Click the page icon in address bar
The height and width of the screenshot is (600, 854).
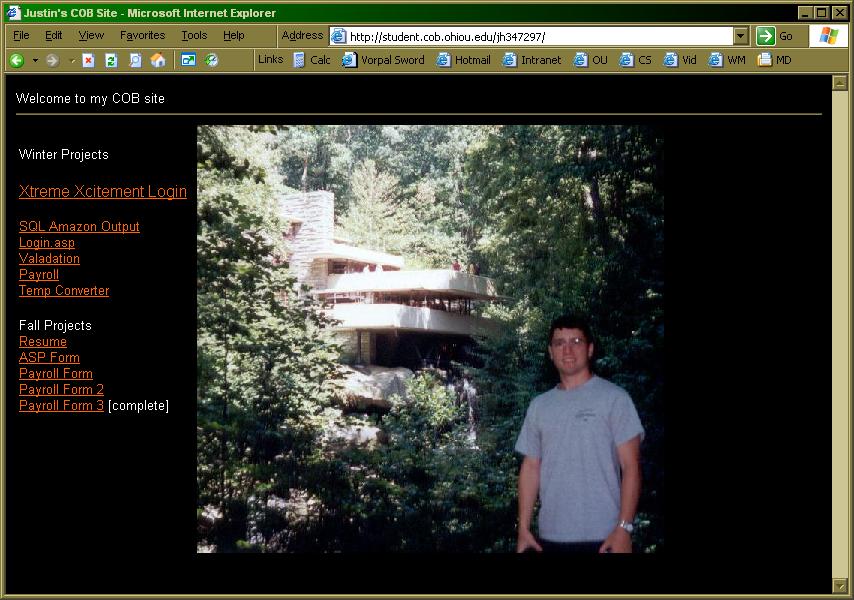339,36
